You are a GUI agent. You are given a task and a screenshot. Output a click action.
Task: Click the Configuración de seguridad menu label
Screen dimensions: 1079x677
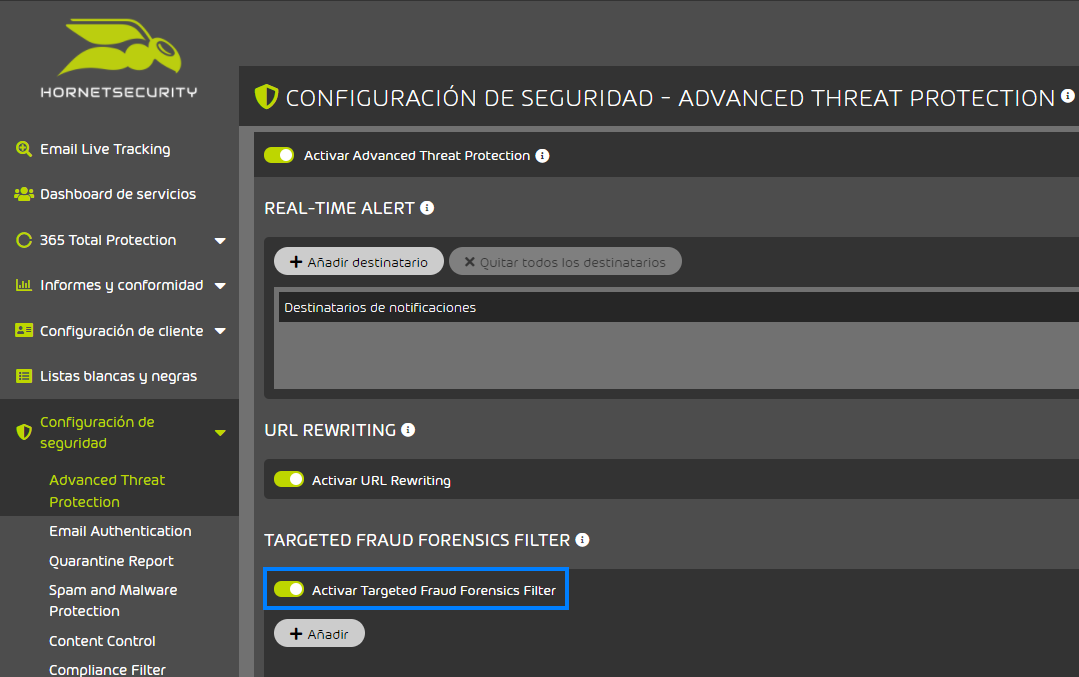tap(97, 433)
